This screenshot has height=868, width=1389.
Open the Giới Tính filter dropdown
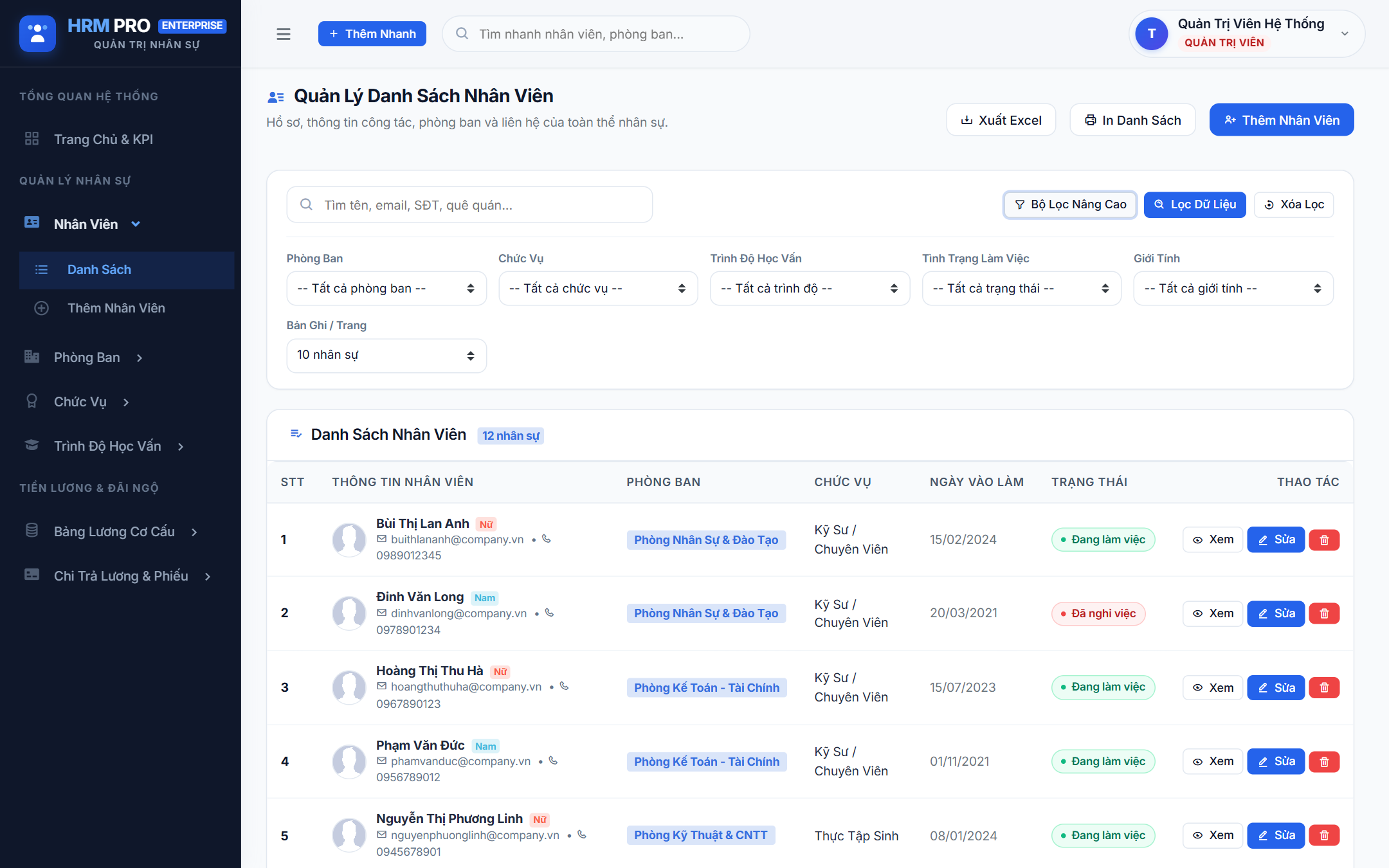[1233, 289]
